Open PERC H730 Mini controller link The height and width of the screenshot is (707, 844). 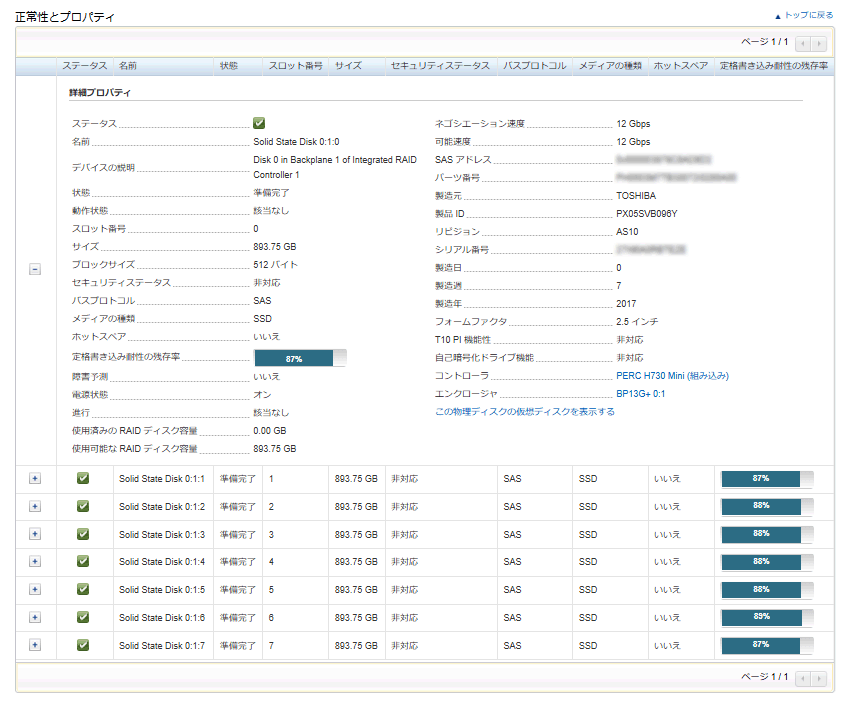[672, 376]
